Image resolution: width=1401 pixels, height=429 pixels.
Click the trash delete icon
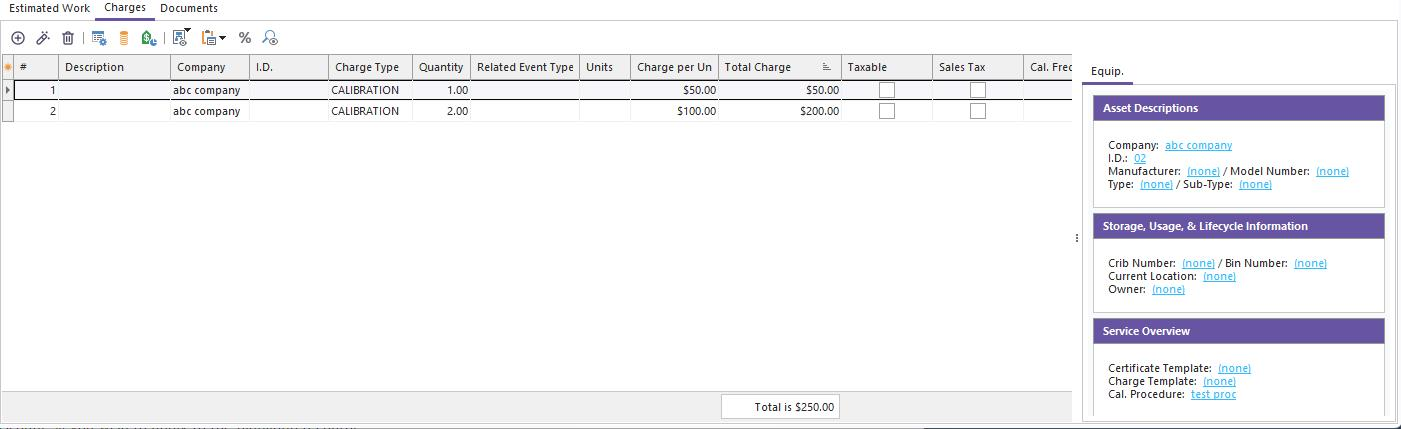coord(68,38)
